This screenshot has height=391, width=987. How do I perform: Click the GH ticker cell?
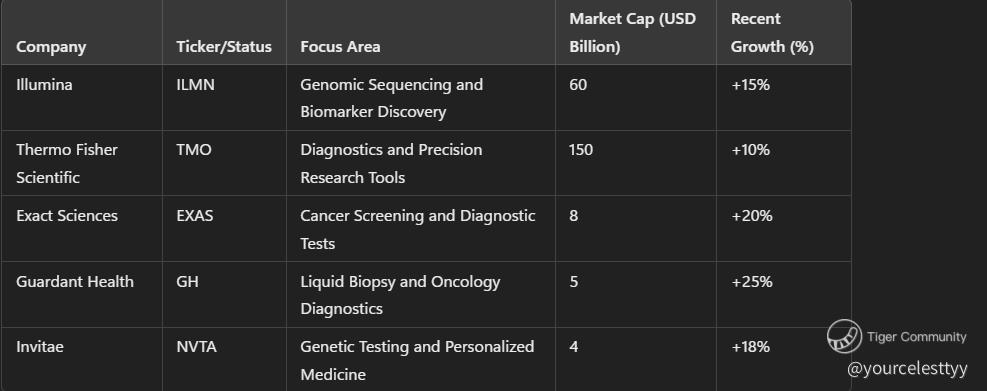[188, 281]
